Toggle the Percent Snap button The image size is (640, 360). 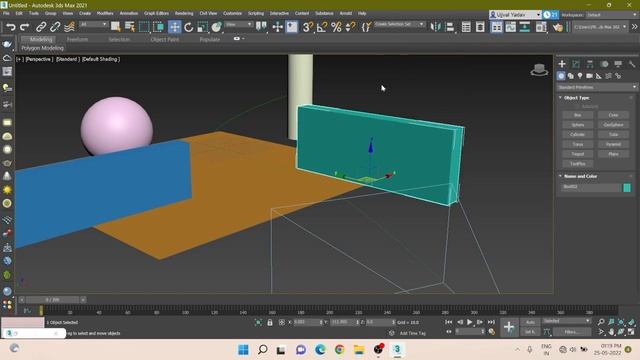click(336, 27)
